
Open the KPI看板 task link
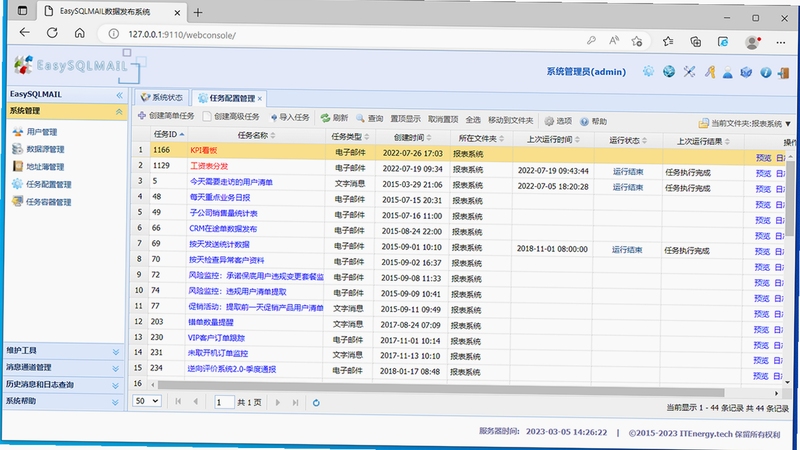click(204, 150)
